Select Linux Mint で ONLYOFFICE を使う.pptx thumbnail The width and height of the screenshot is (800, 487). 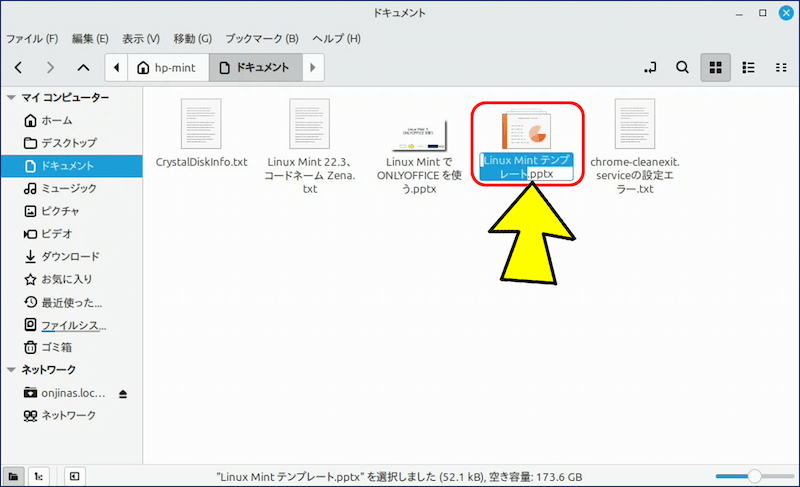tap(419, 136)
